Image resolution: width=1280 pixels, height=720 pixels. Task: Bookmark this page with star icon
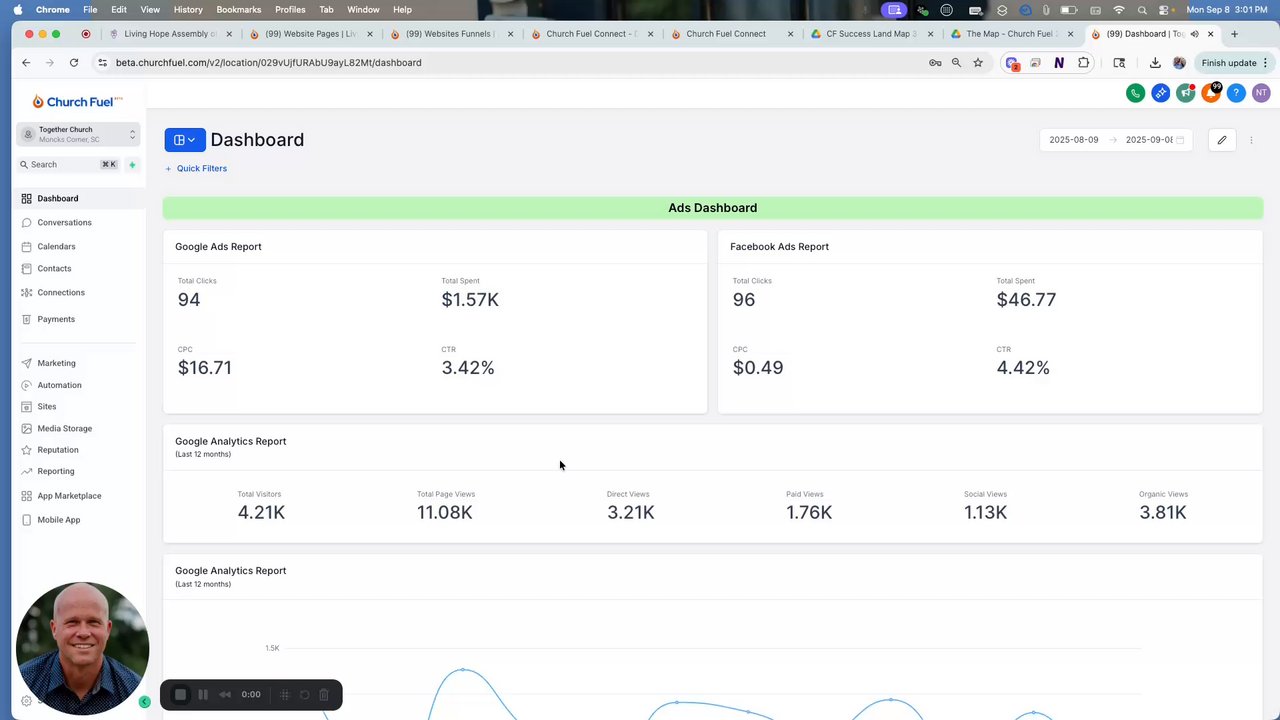(978, 62)
